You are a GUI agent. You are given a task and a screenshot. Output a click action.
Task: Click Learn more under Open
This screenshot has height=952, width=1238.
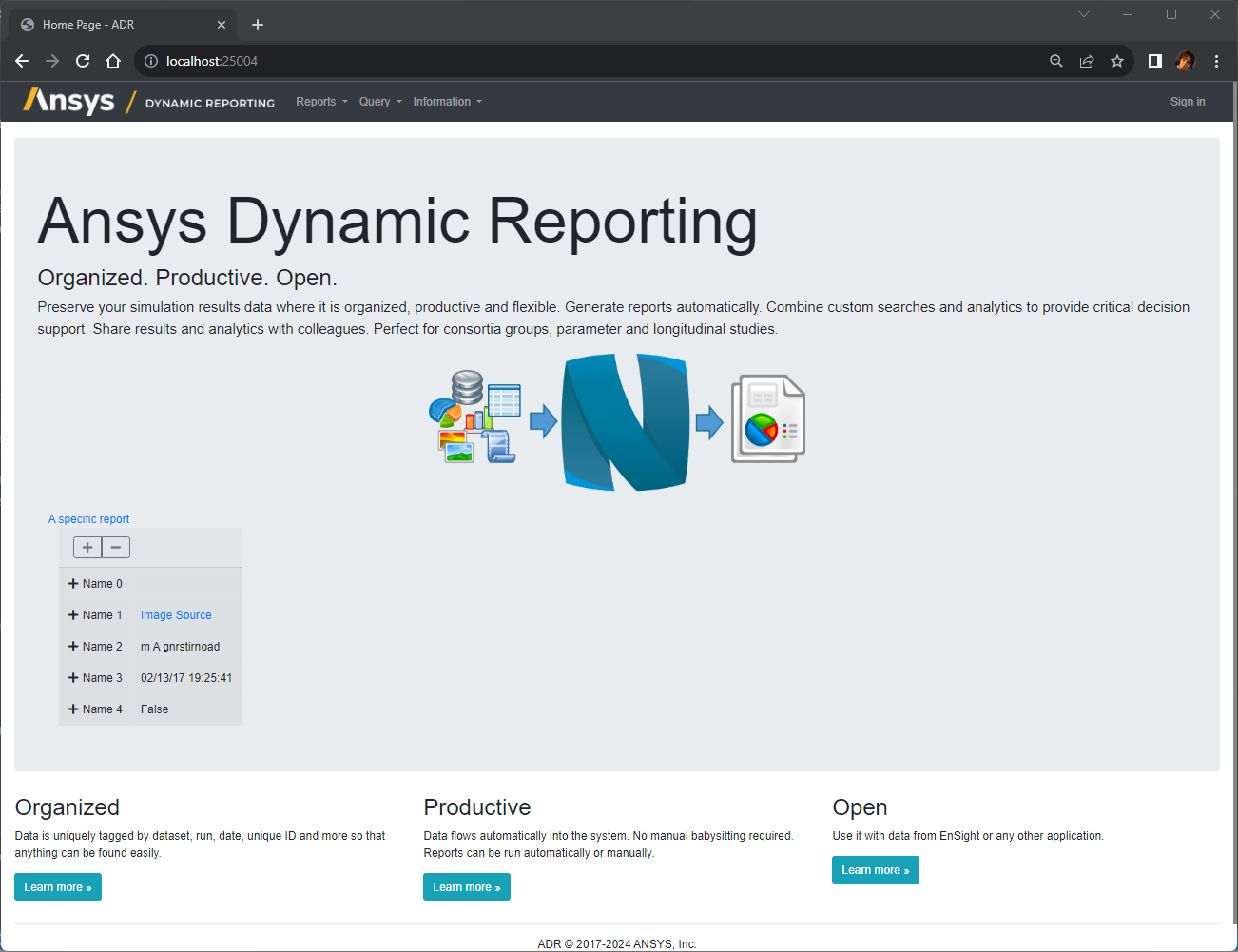coord(876,870)
